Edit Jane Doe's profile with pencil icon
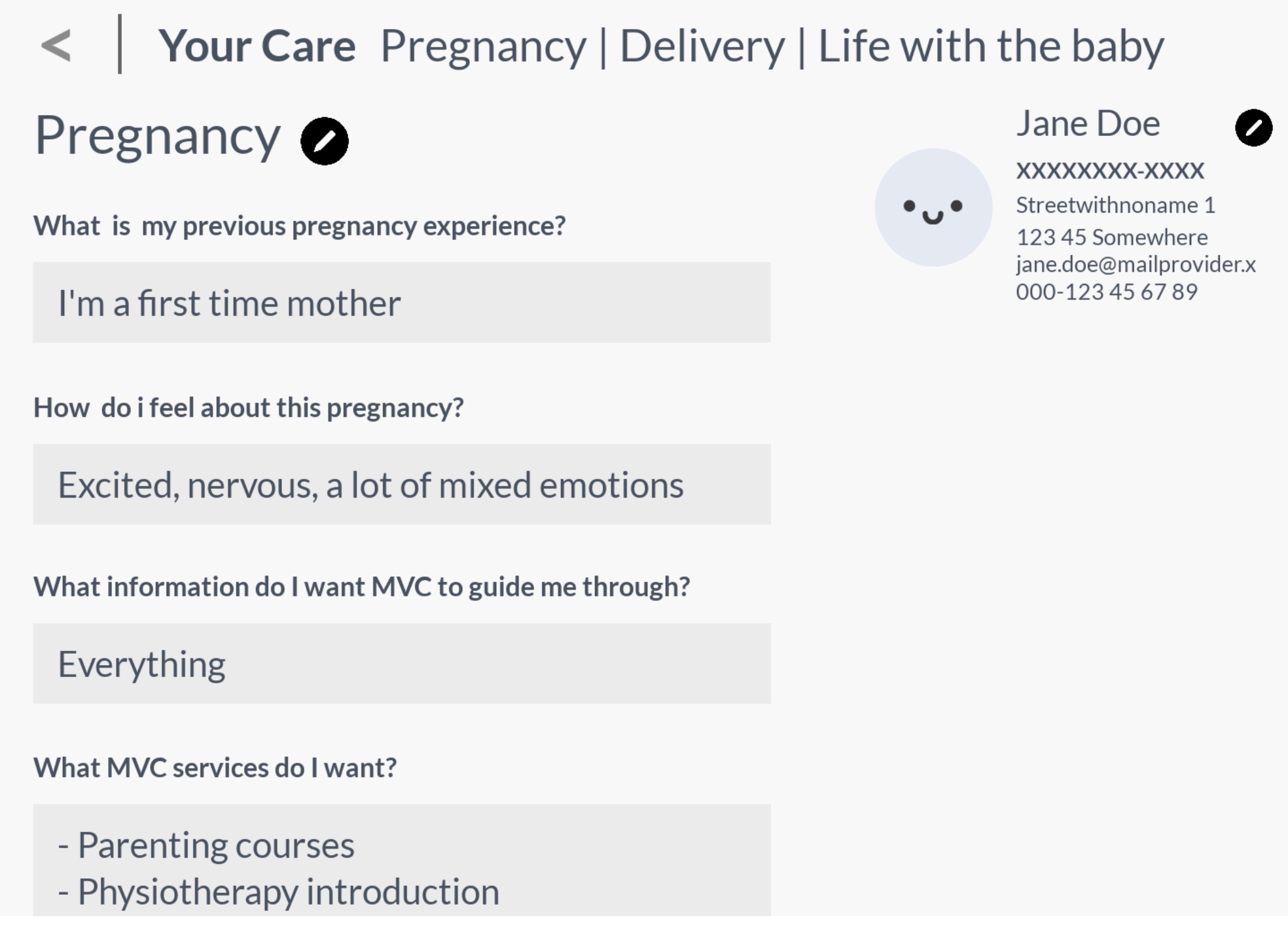Viewport: 1288px width, 940px height. pos(1253,128)
